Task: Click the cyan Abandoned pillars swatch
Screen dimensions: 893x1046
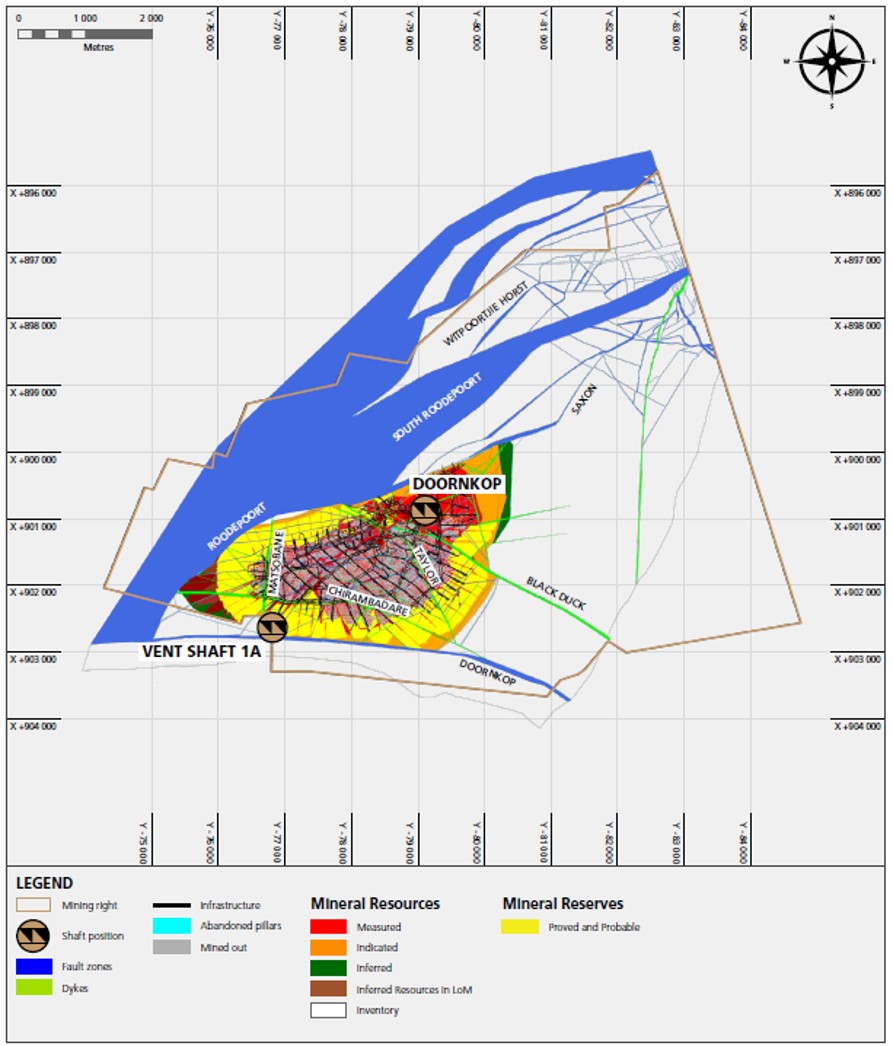Action: point(171,926)
